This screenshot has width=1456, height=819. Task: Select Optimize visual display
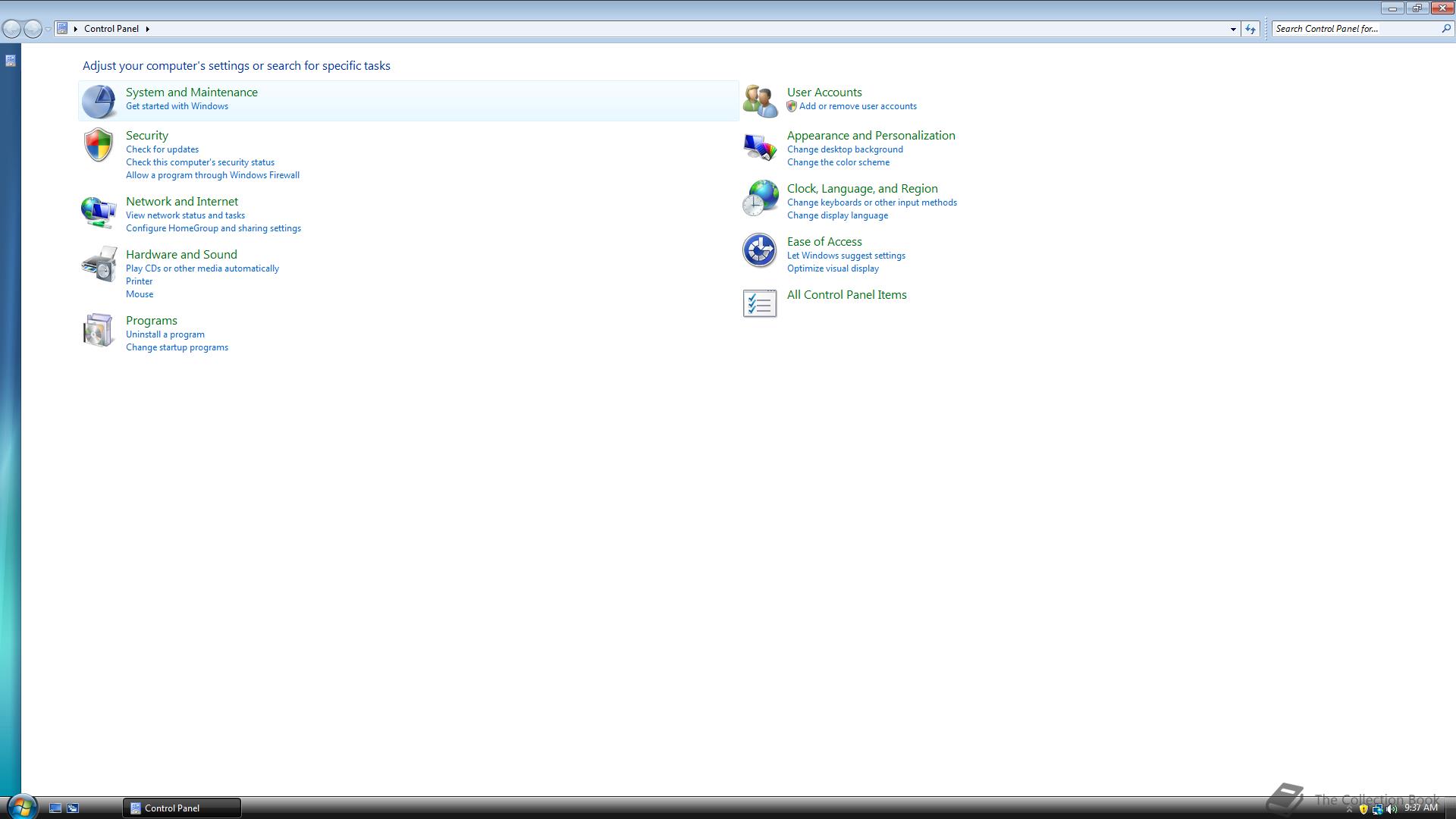833,268
